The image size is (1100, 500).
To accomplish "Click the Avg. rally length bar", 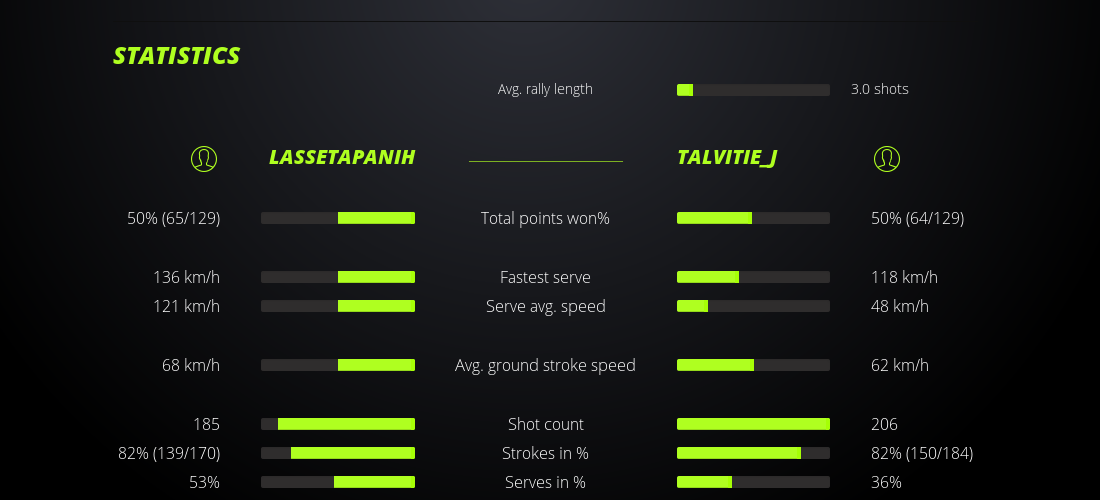I will point(753,90).
